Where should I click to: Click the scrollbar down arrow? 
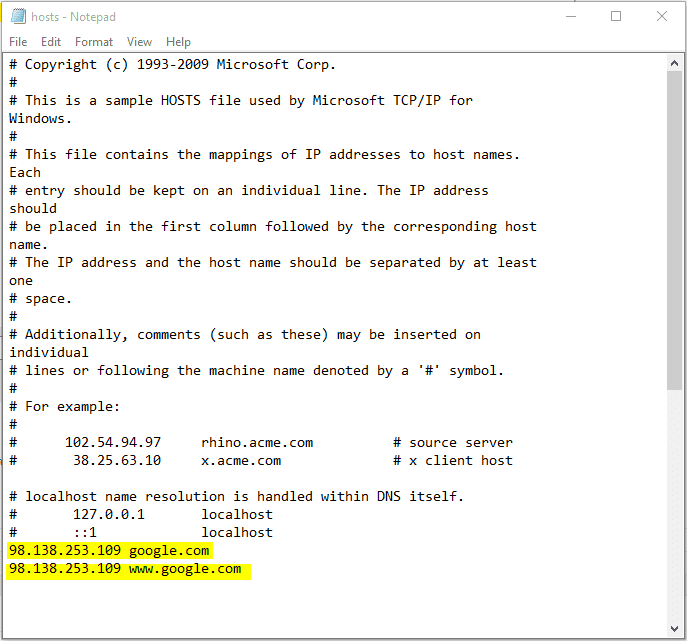tap(675, 628)
